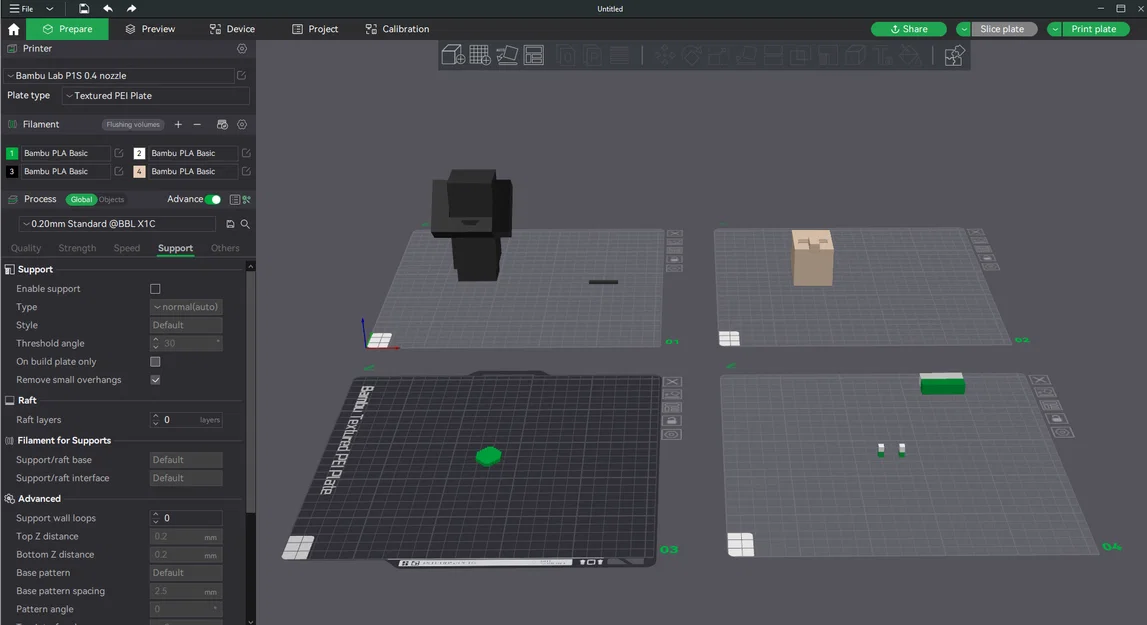Viewport: 1147px width, 625px height.
Task: Click the Flushing volumes button
Action: [133, 125]
